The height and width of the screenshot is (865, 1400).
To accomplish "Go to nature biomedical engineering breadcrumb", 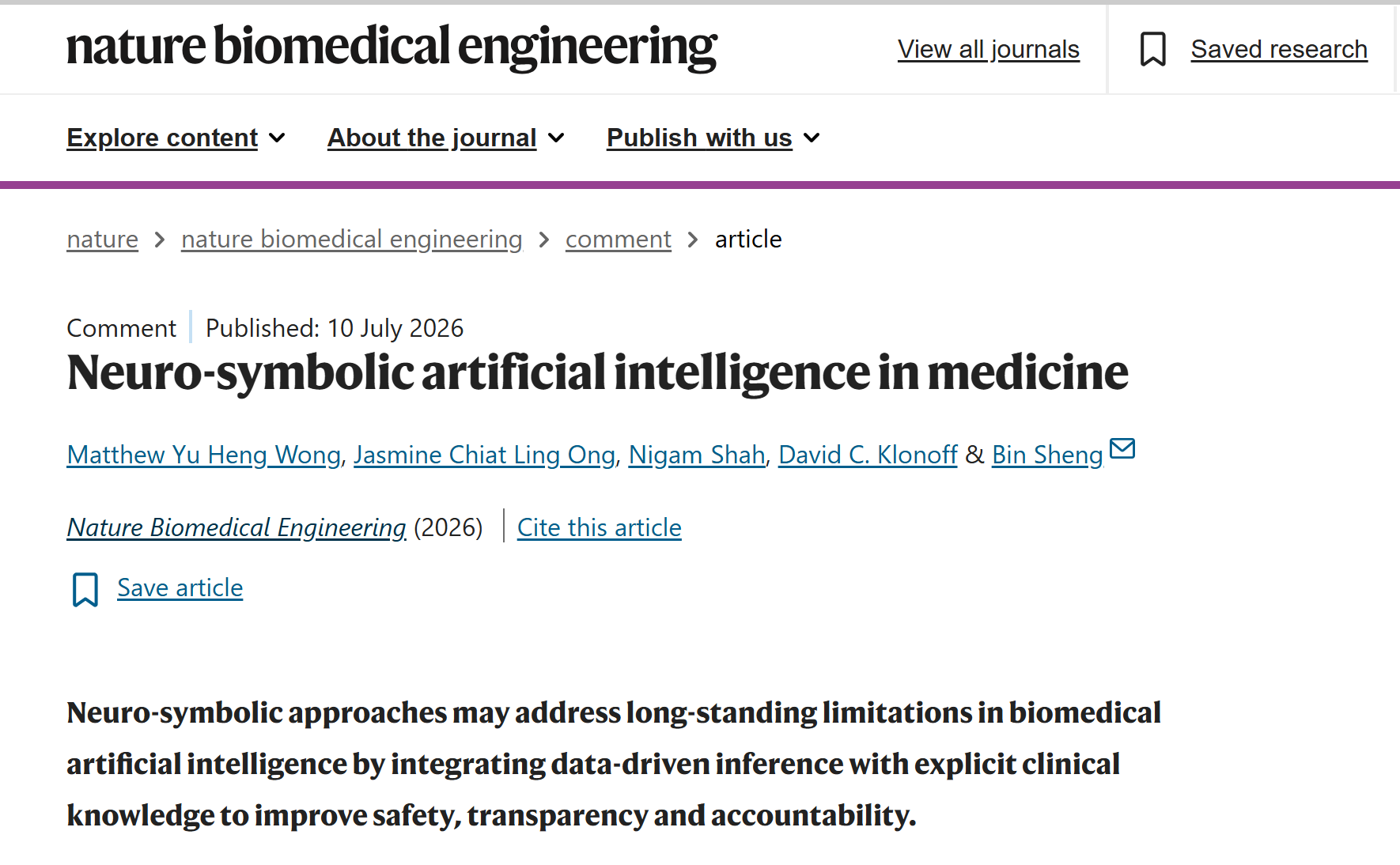I will (352, 239).
